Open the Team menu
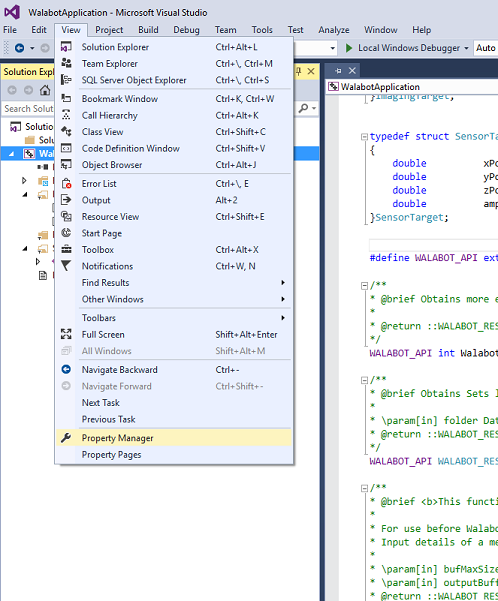 (225, 30)
